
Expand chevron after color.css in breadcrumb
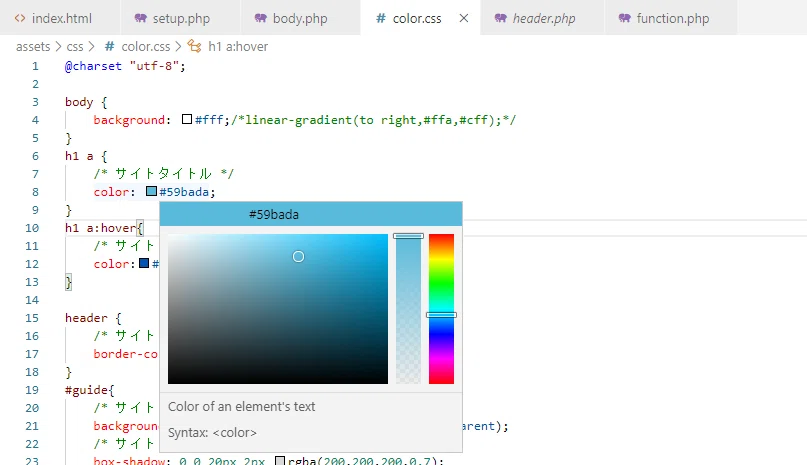[178, 46]
